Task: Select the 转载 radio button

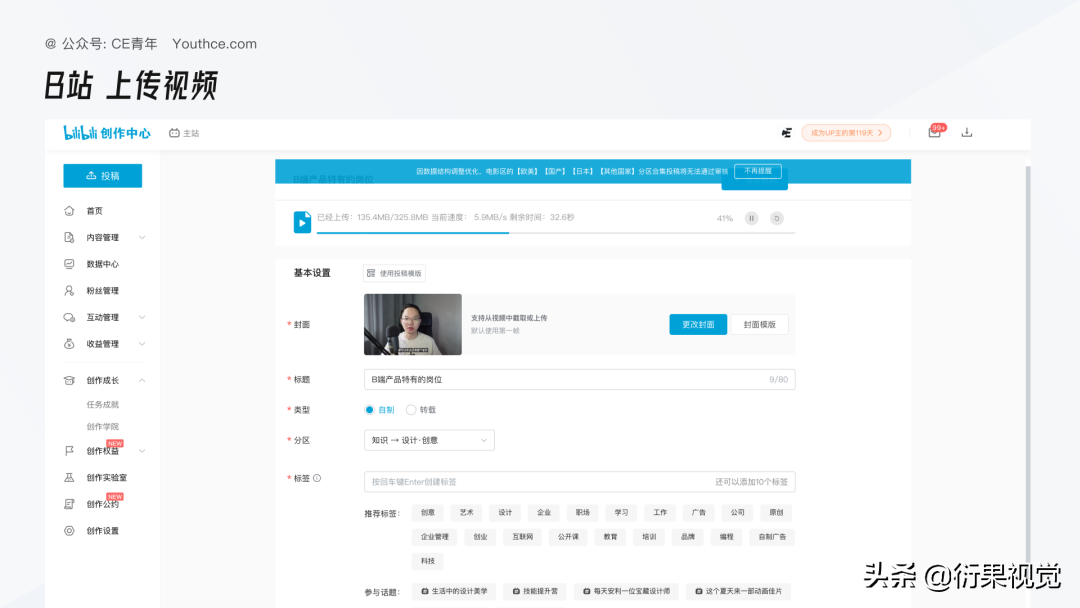Action: point(410,409)
